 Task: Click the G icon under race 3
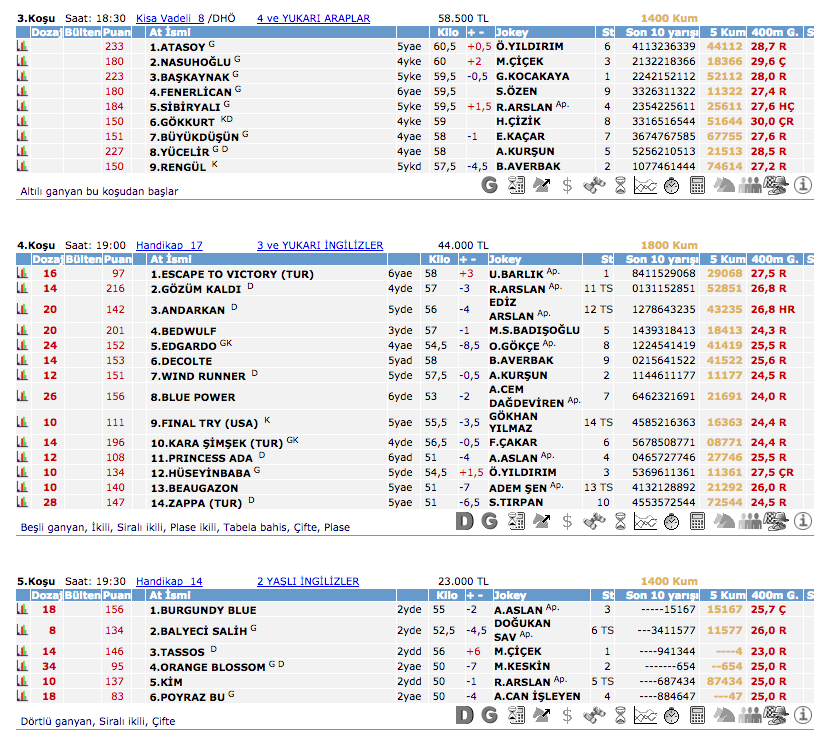(489, 185)
